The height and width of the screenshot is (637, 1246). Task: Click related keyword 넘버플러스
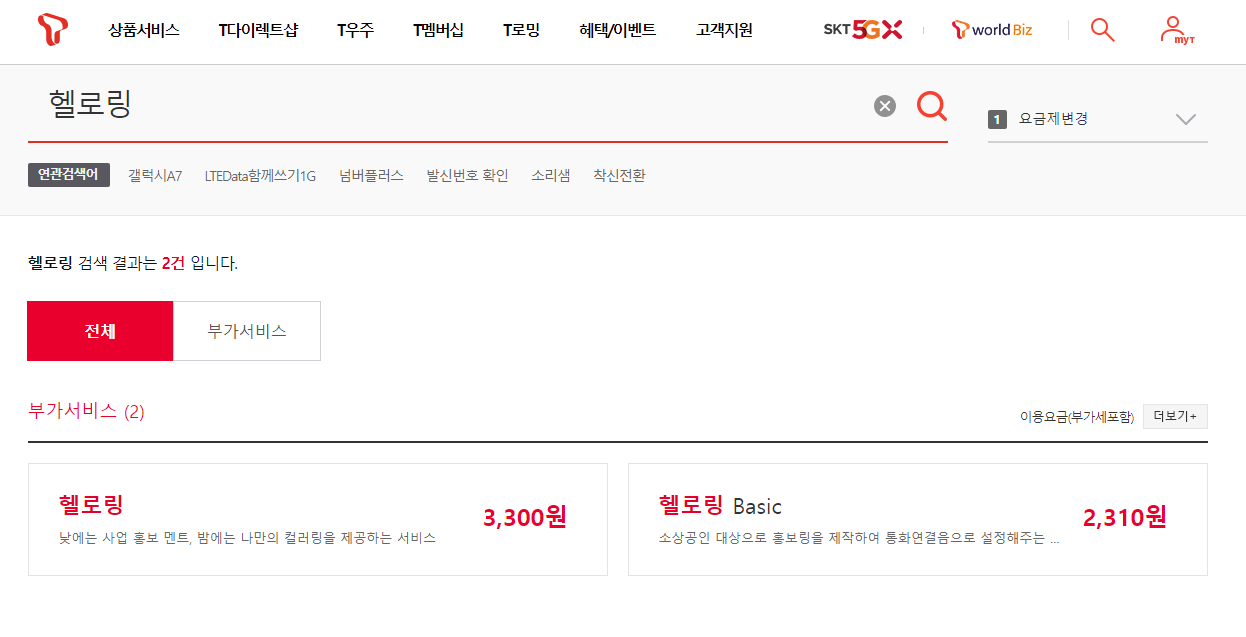pyautogui.click(x=371, y=176)
